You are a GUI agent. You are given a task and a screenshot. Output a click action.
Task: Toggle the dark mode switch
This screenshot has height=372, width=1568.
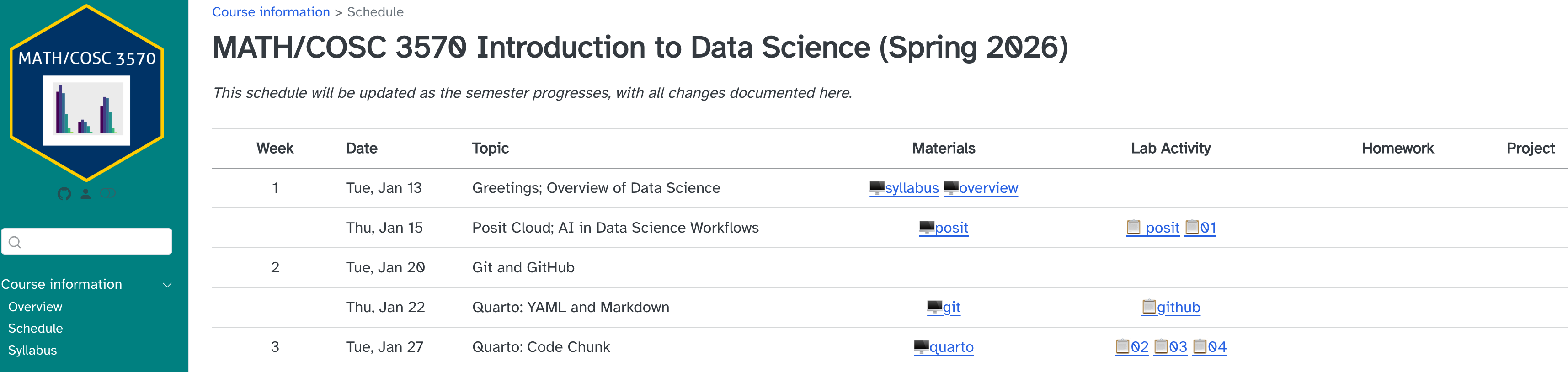click(x=108, y=193)
